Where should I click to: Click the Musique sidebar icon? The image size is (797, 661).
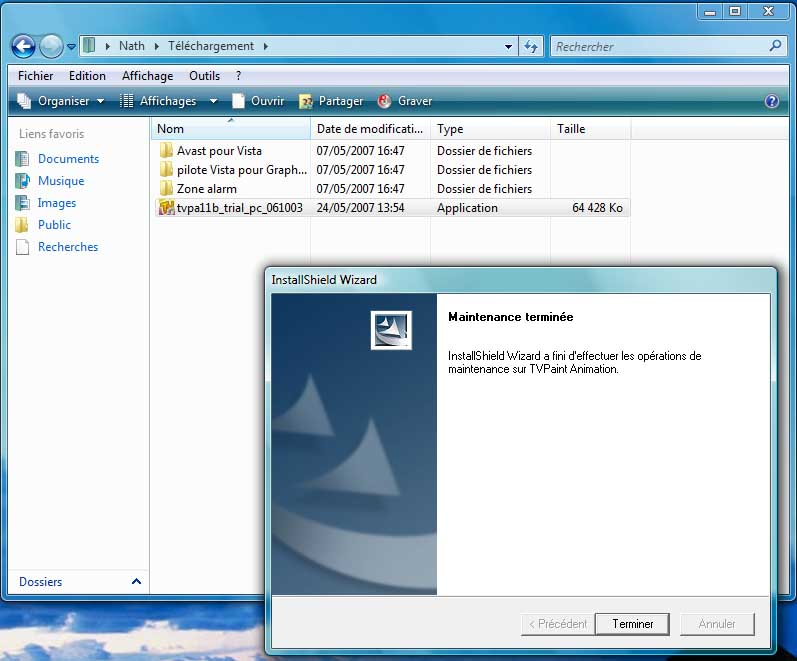(x=22, y=181)
